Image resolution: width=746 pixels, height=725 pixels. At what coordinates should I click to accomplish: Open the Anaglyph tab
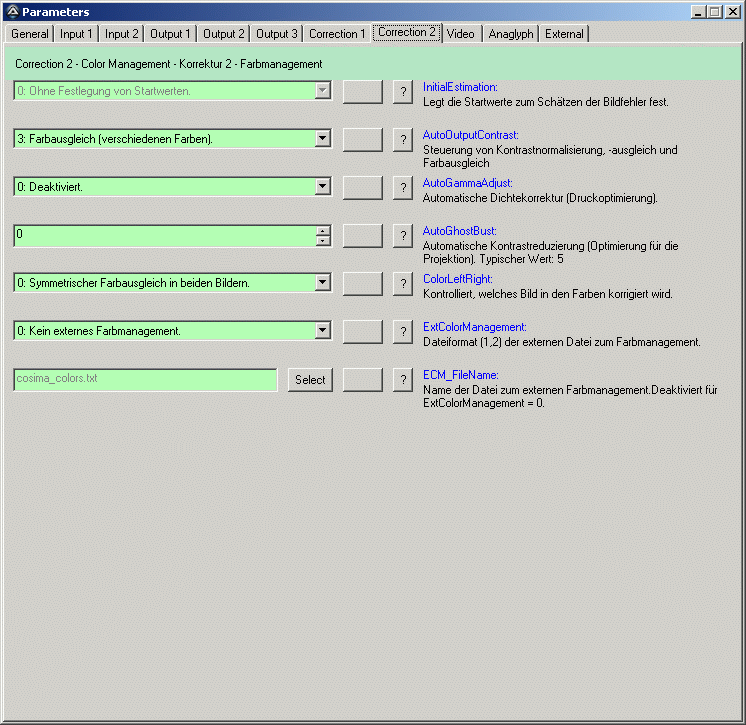click(x=510, y=34)
